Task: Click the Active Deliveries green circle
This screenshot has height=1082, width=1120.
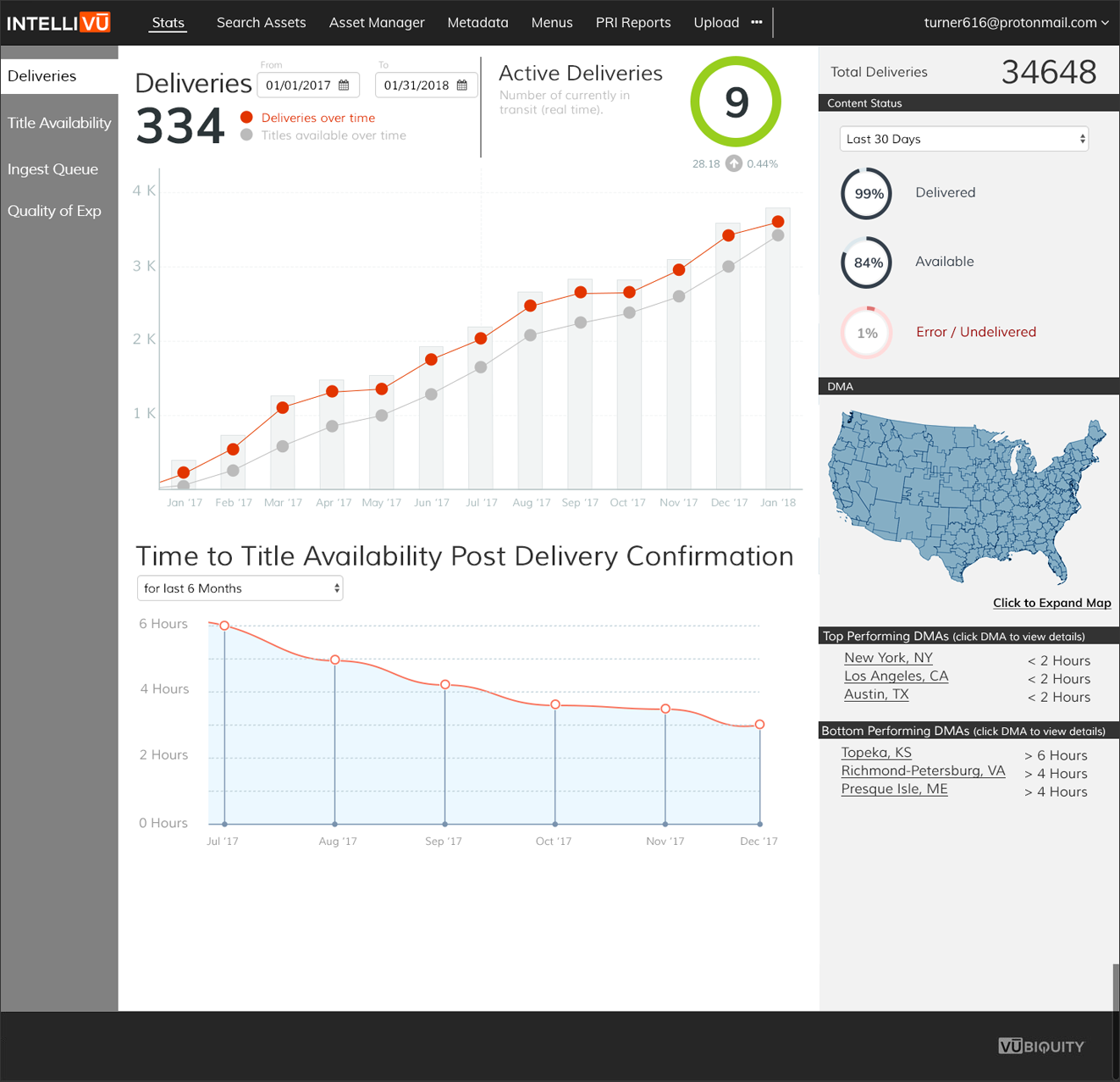Action: tap(736, 102)
